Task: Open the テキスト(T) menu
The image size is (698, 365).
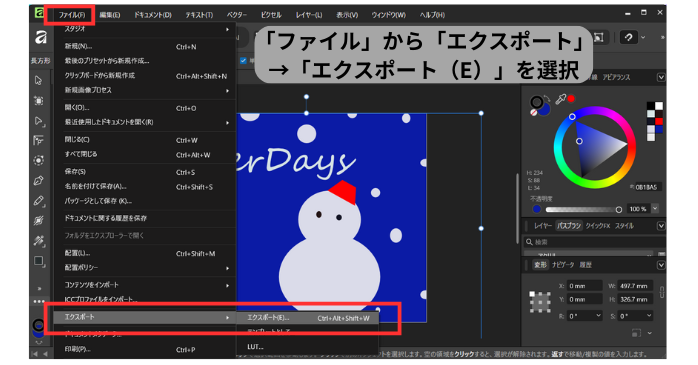Action: point(199,15)
